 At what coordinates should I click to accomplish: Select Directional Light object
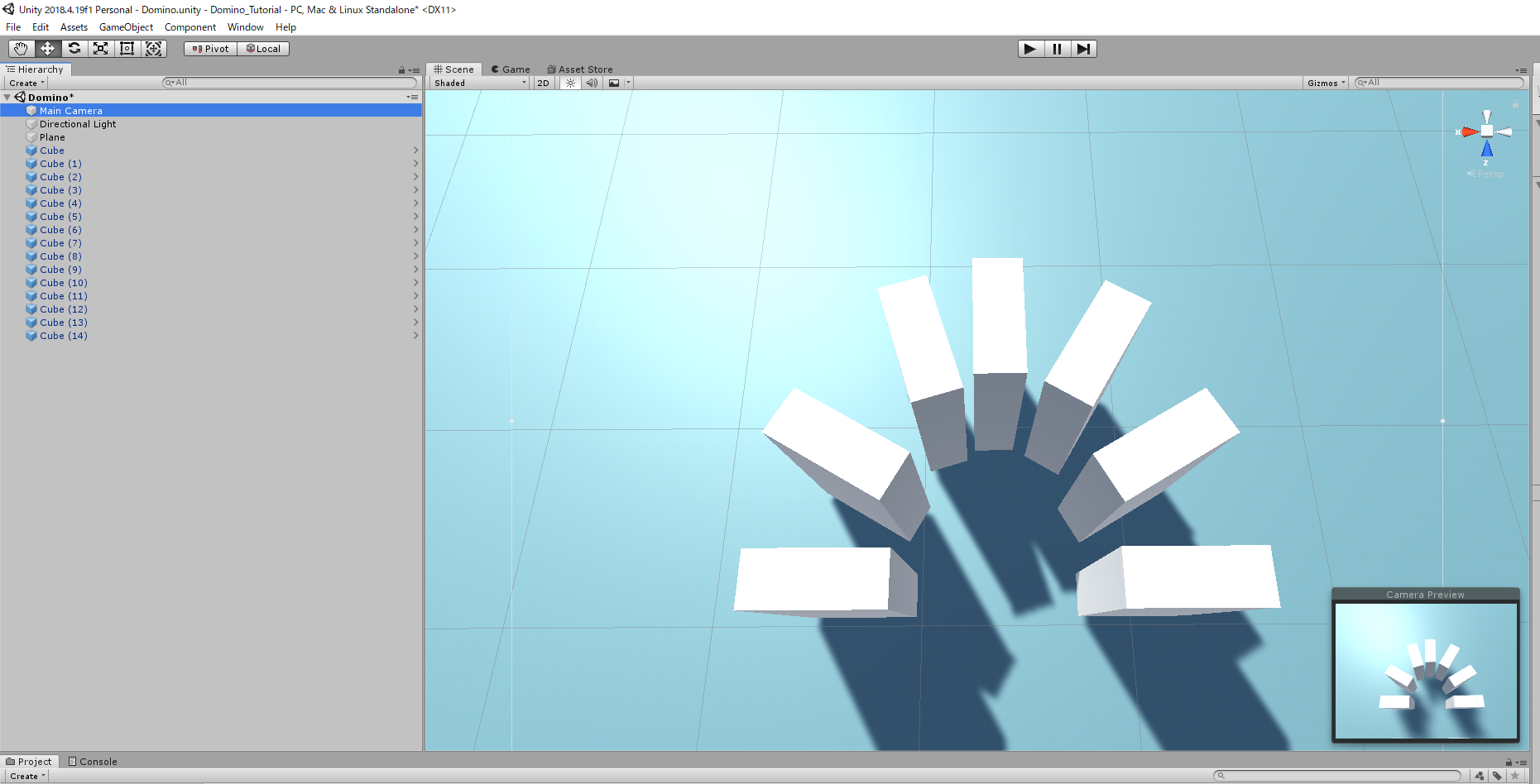coord(211,124)
